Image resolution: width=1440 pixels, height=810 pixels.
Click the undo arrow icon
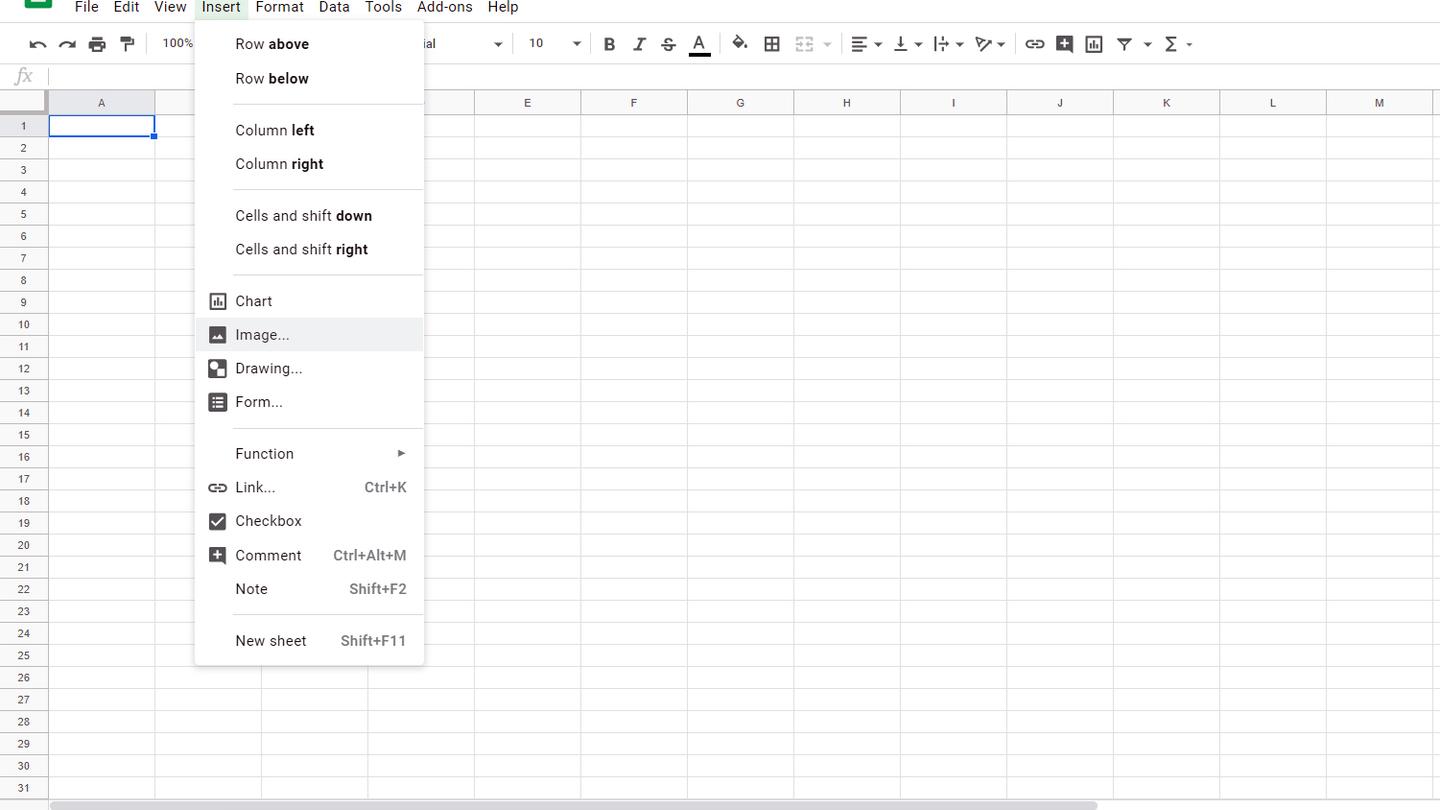tap(38, 44)
